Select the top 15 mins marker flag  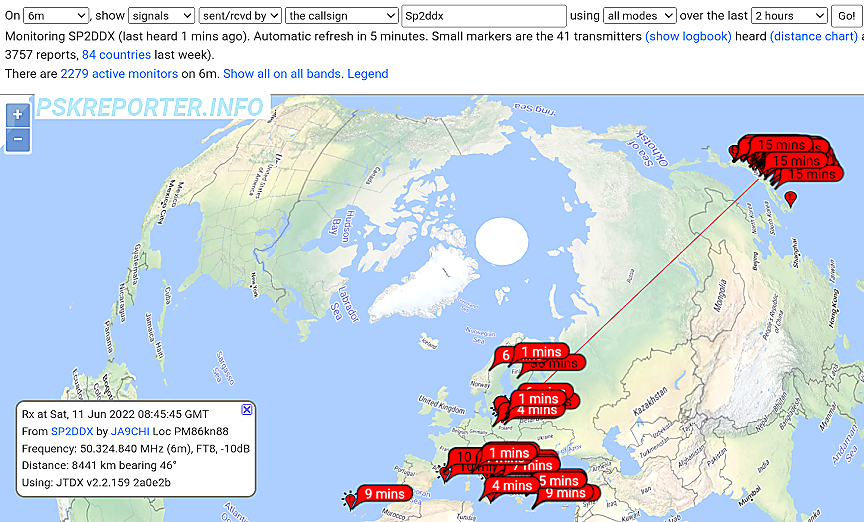781,145
